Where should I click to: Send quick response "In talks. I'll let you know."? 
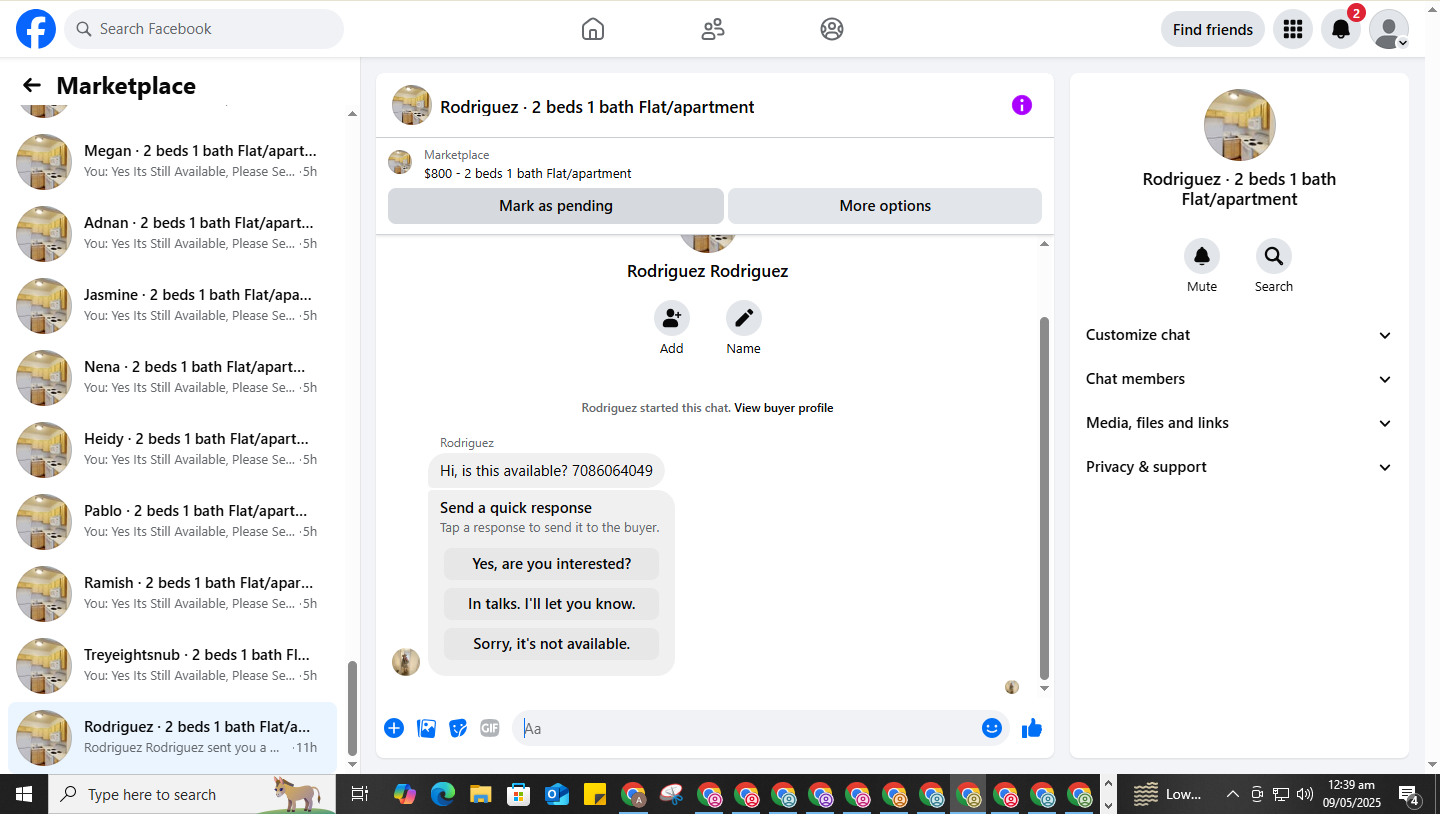pyautogui.click(x=552, y=604)
